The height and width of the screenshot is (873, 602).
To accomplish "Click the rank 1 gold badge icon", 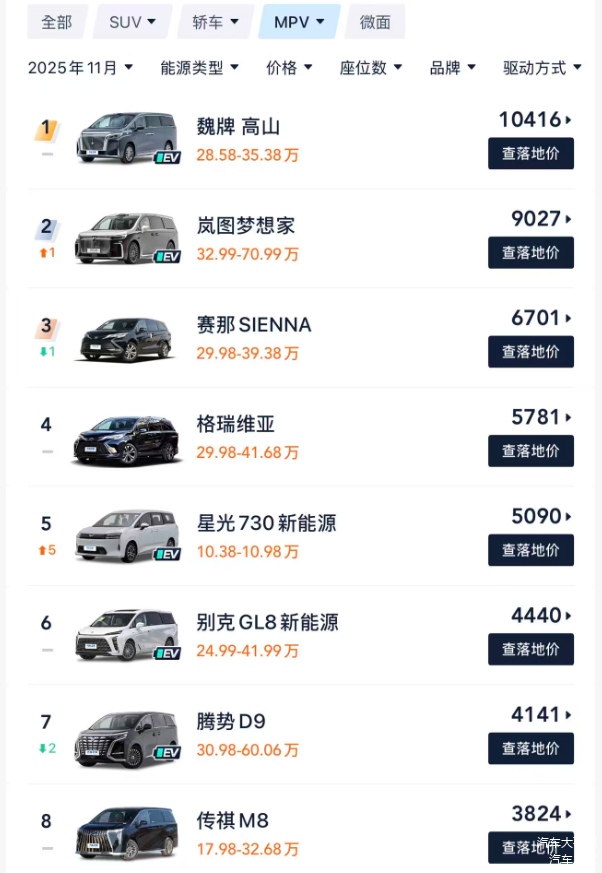I will point(46,129).
